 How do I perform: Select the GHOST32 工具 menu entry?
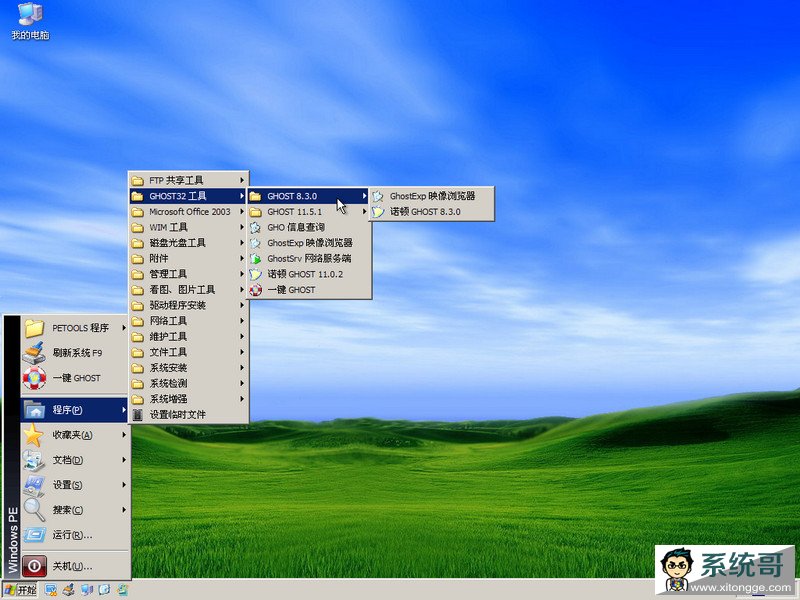coord(188,196)
